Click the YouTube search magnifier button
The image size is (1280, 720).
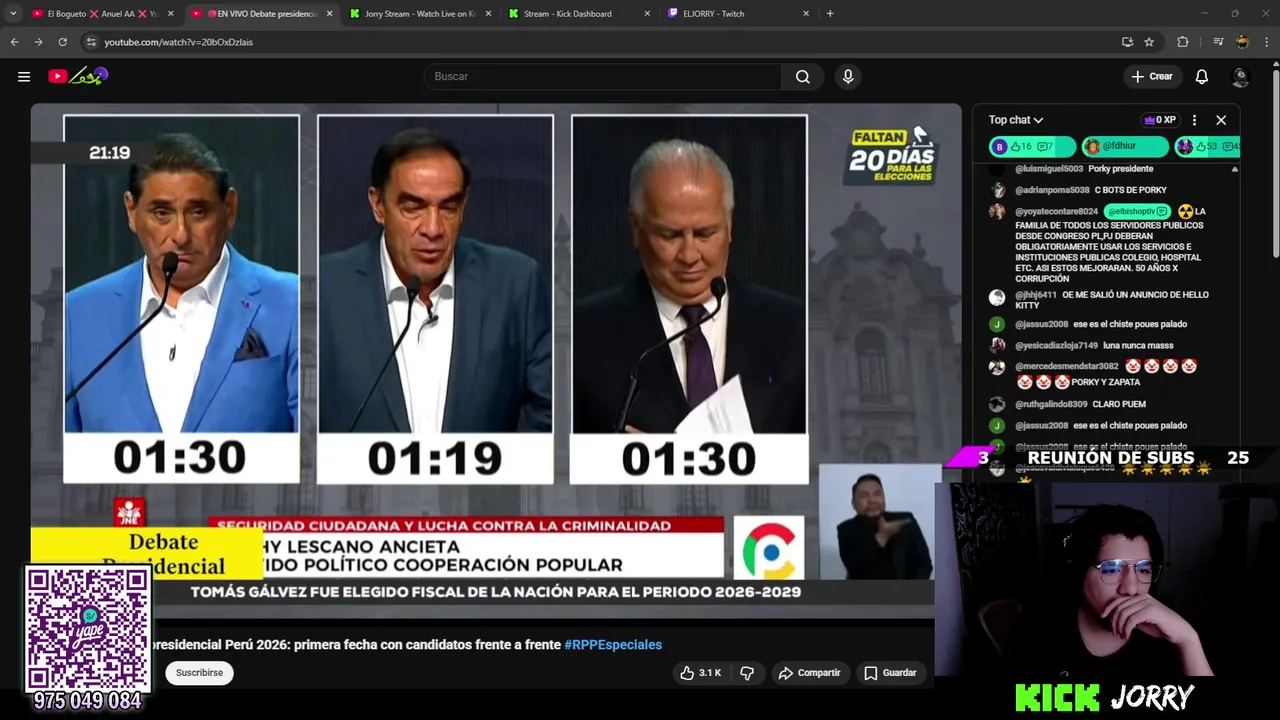(802, 76)
